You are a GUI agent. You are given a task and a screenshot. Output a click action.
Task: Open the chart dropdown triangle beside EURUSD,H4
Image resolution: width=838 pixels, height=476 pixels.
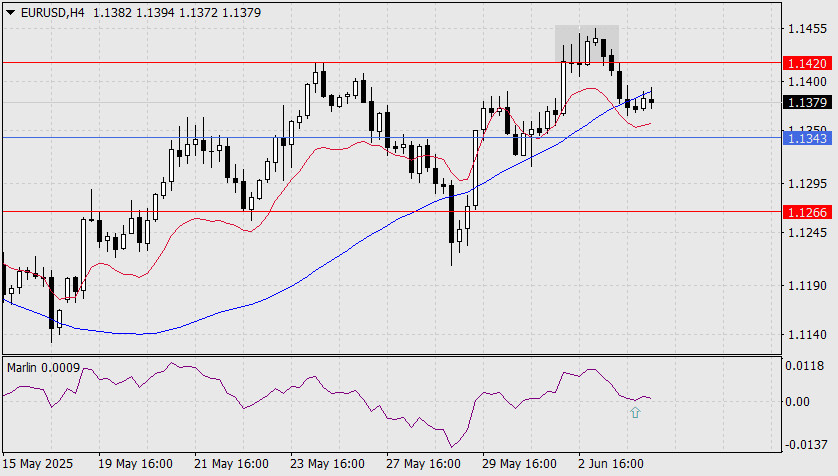(x=10, y=13)
